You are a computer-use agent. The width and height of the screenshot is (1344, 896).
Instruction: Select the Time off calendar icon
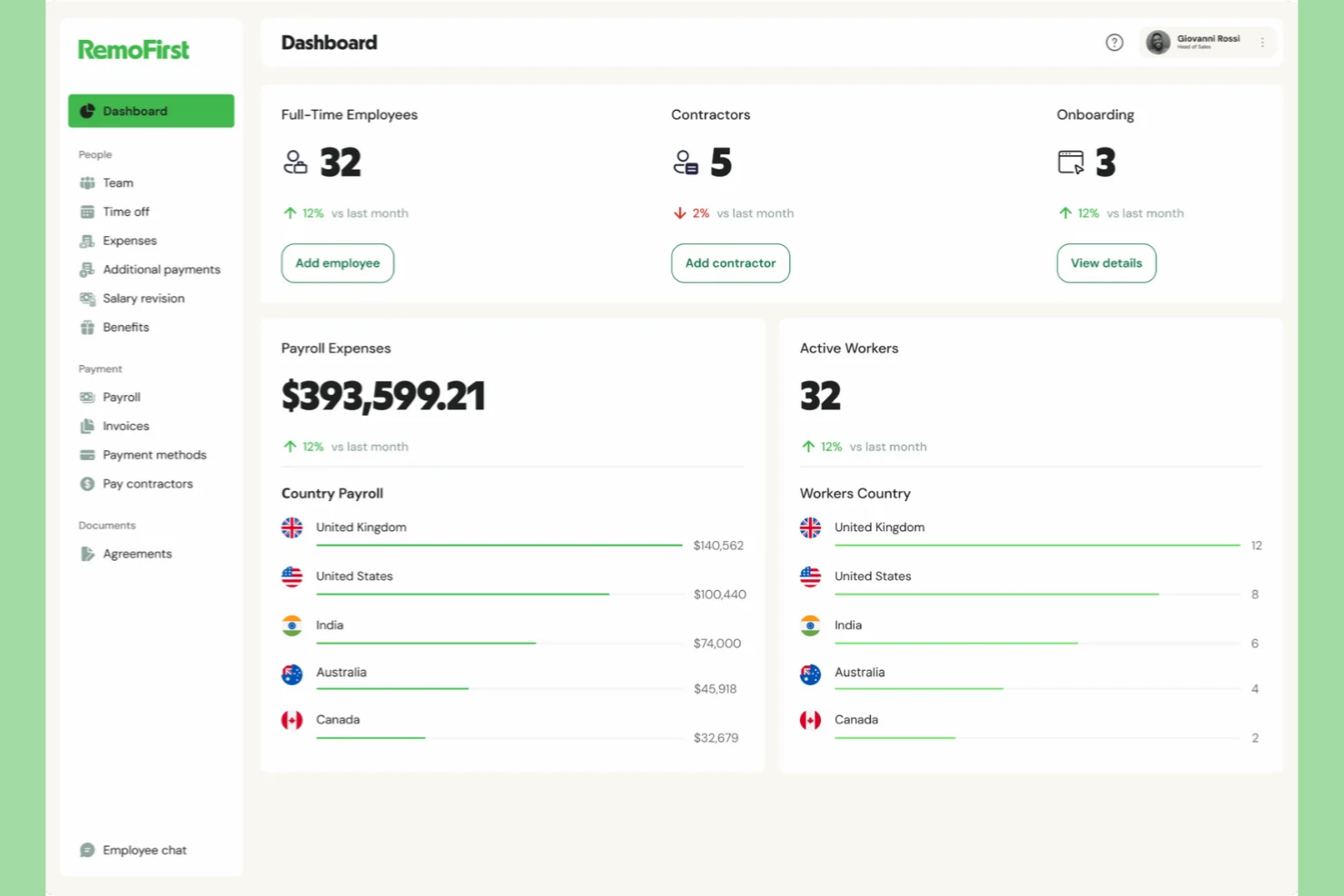pos(87,212)
